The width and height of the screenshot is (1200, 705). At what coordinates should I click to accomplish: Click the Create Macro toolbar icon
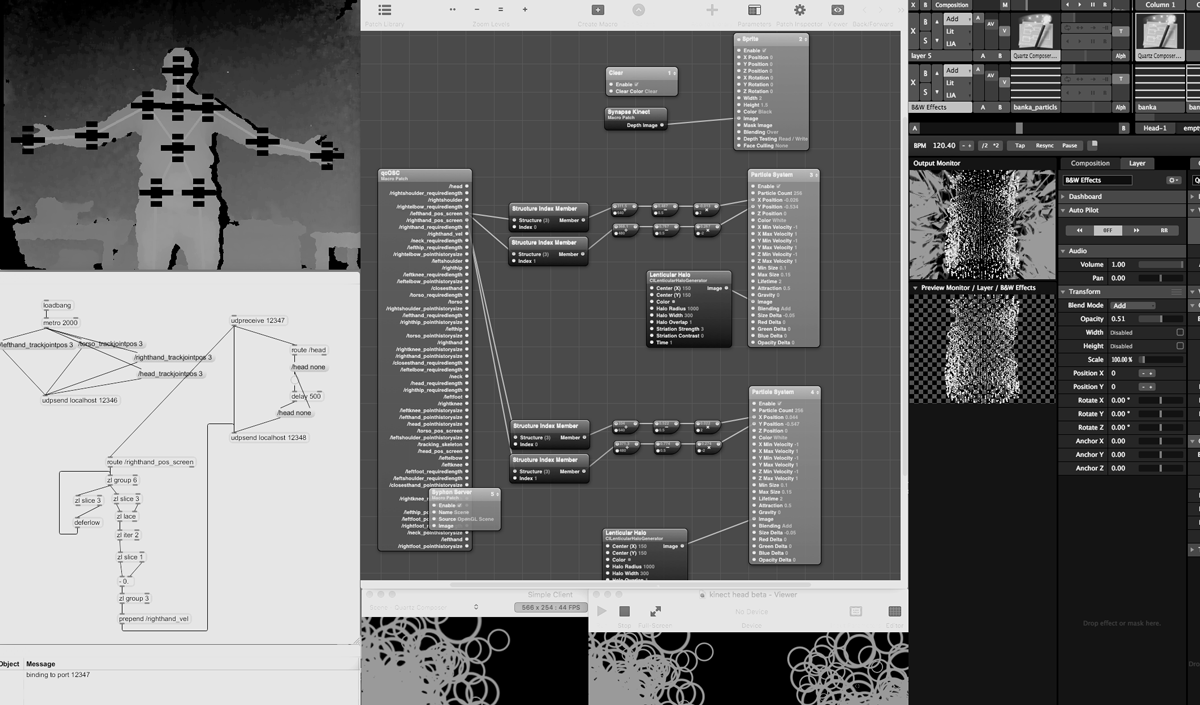pyautogui.click(x=598, y=10)
